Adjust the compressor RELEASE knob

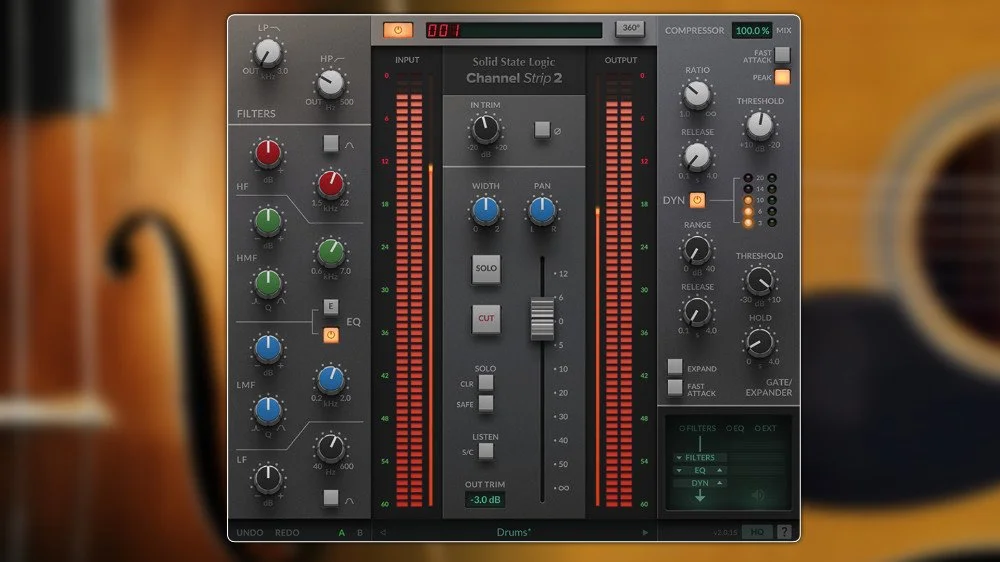696,156
